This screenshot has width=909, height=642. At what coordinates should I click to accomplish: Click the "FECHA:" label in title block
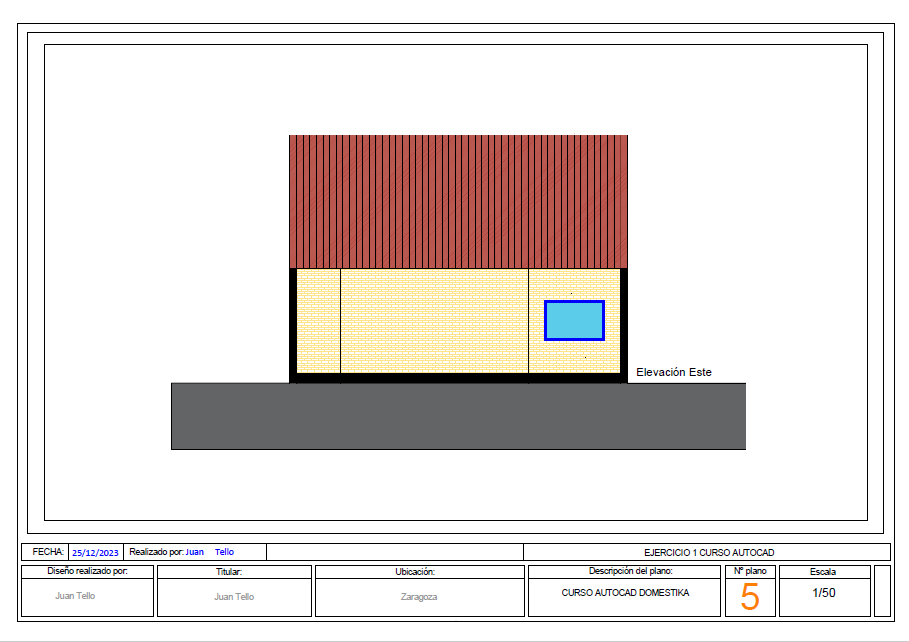[x=48, y=552]
